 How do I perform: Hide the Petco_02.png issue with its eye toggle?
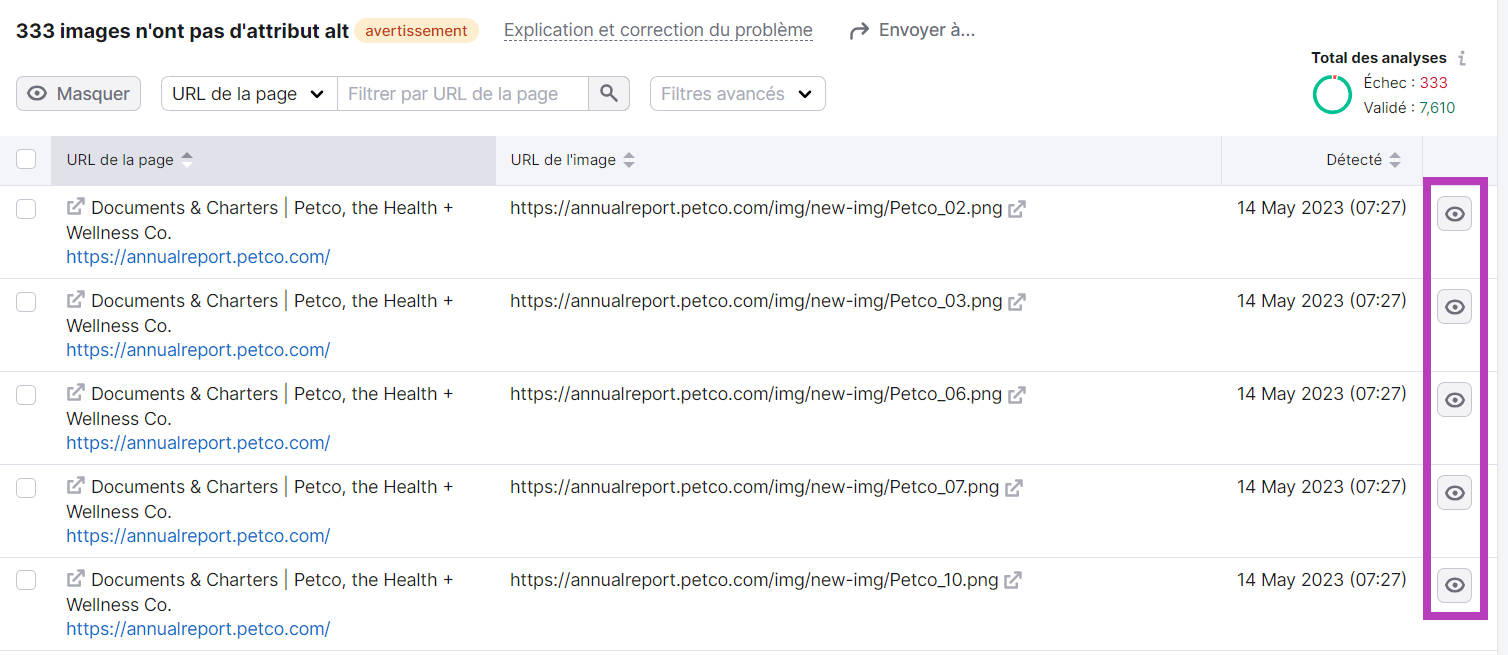(x=1454, y=213)
